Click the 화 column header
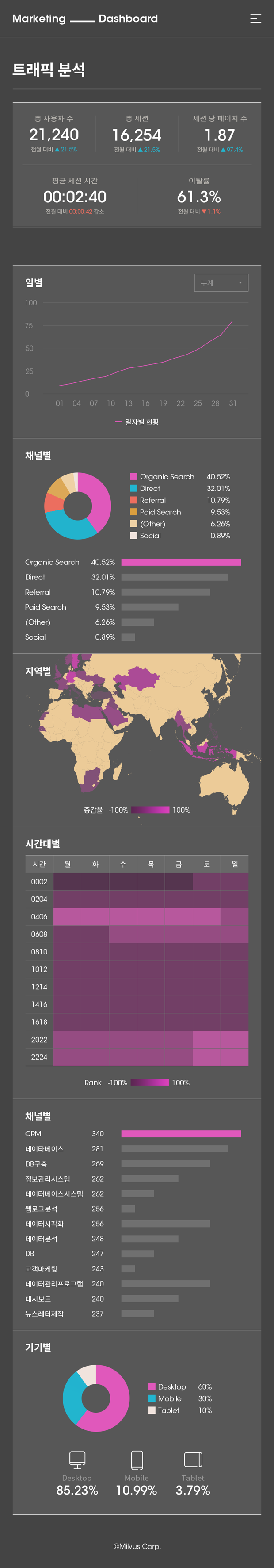 pyautogui.click(x=95, y=864)
